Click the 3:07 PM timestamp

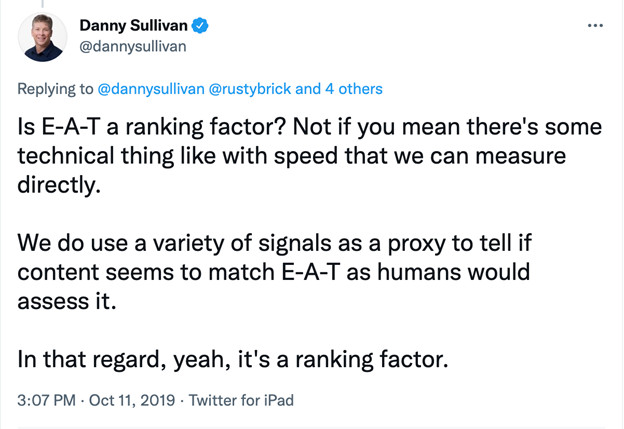coord(47,400)
